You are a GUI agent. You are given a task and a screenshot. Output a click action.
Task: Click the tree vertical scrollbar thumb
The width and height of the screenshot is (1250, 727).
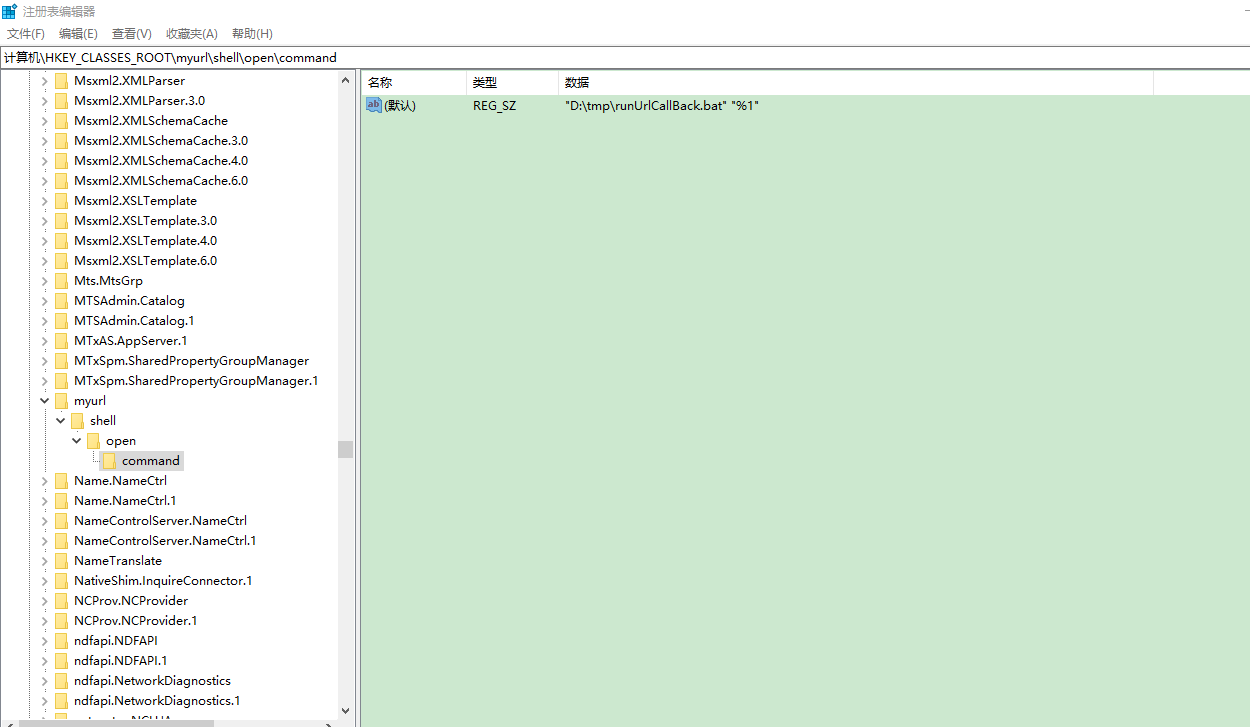pyautogui.click(x=346, y=449)
